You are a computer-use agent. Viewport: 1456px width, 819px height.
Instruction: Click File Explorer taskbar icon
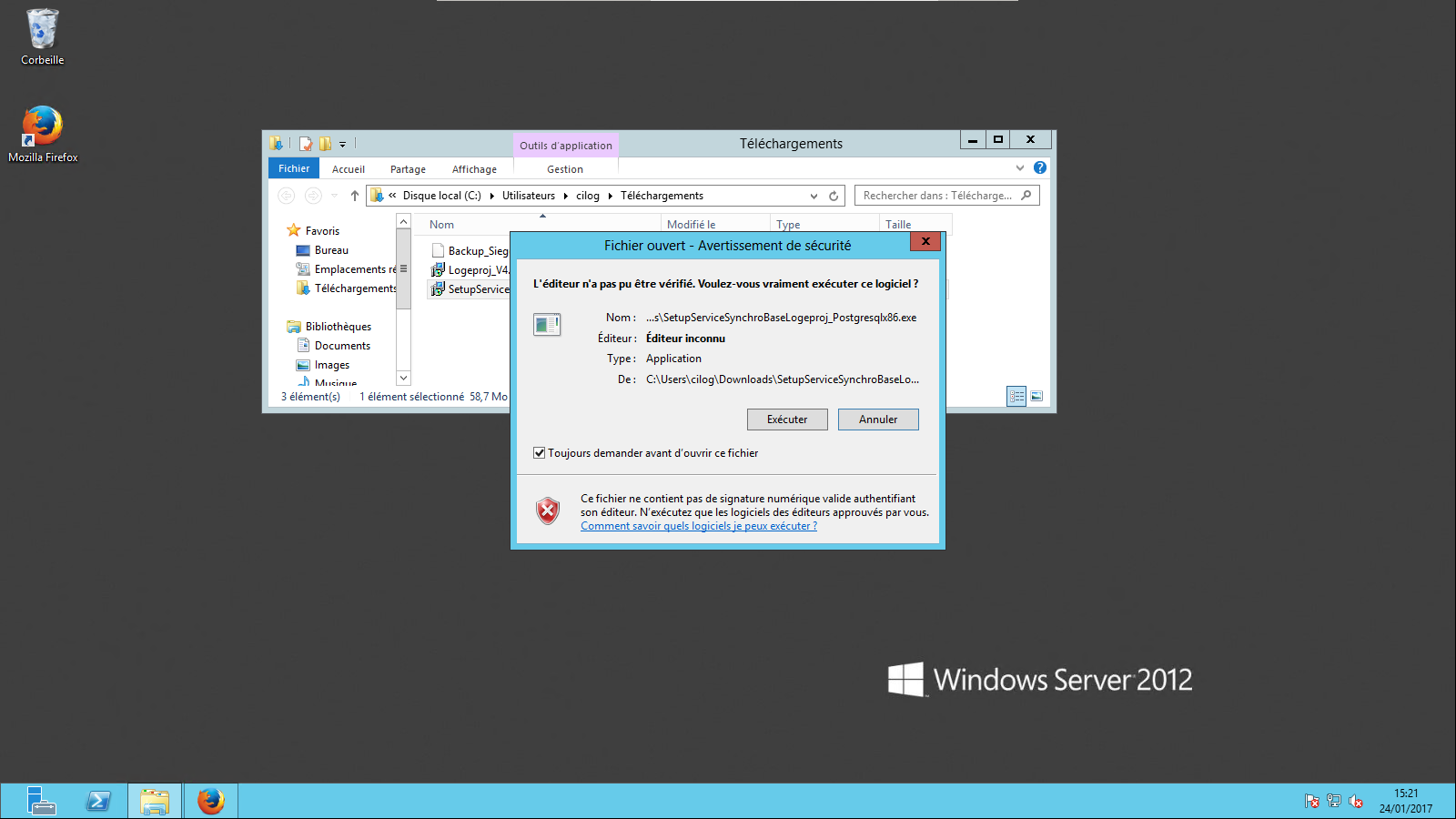point(155,801)
